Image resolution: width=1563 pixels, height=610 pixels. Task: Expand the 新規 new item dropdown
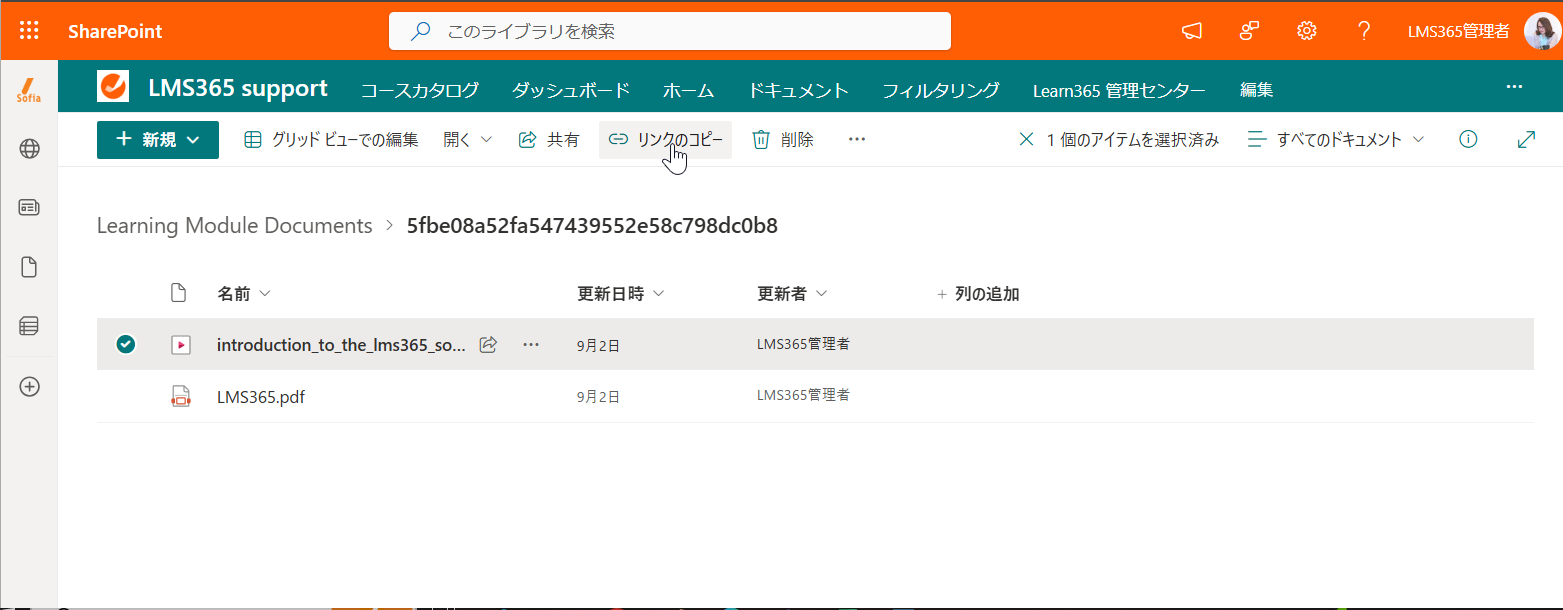158,140
